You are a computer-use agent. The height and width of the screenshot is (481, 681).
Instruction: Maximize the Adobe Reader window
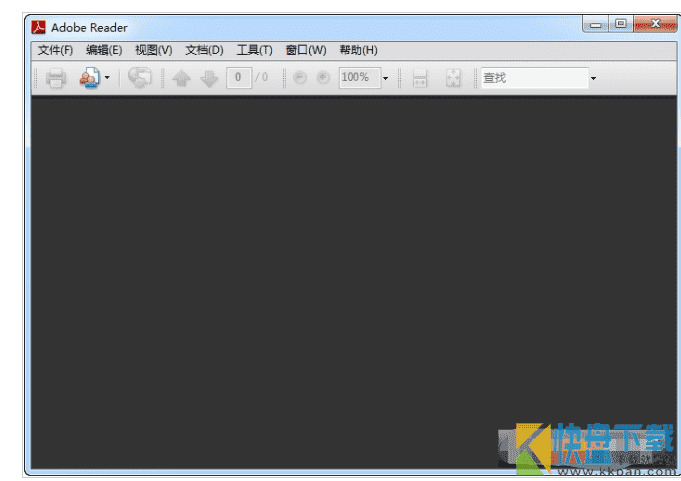click(621, 24)
